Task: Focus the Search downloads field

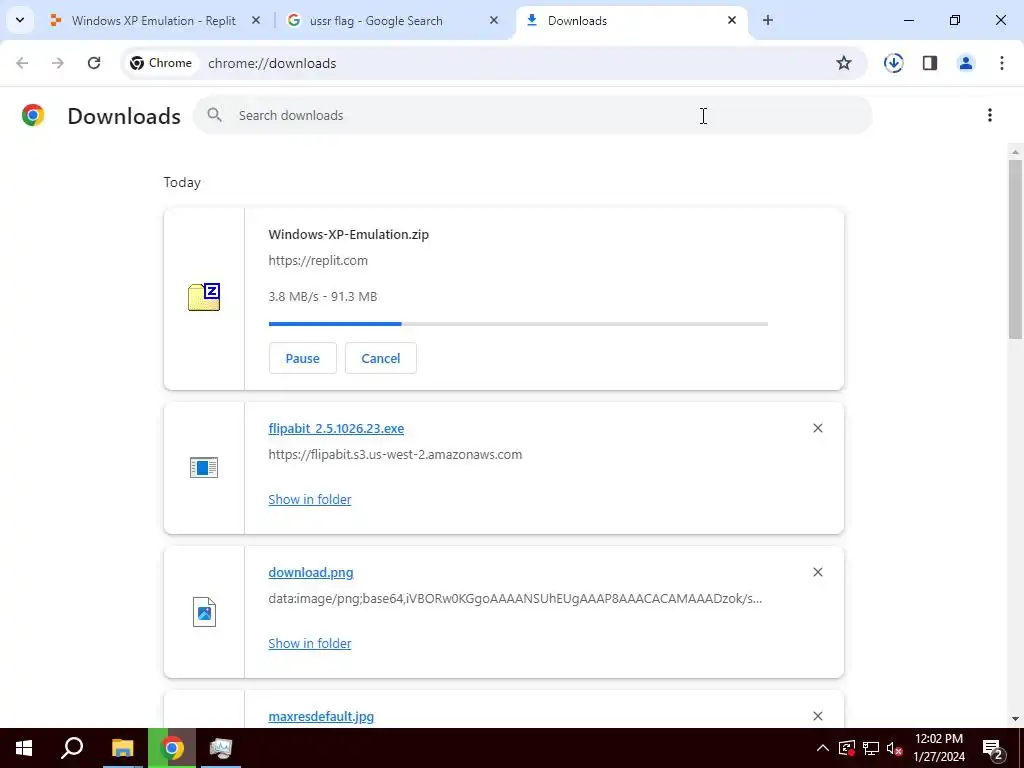Action: tap(532, 115)
